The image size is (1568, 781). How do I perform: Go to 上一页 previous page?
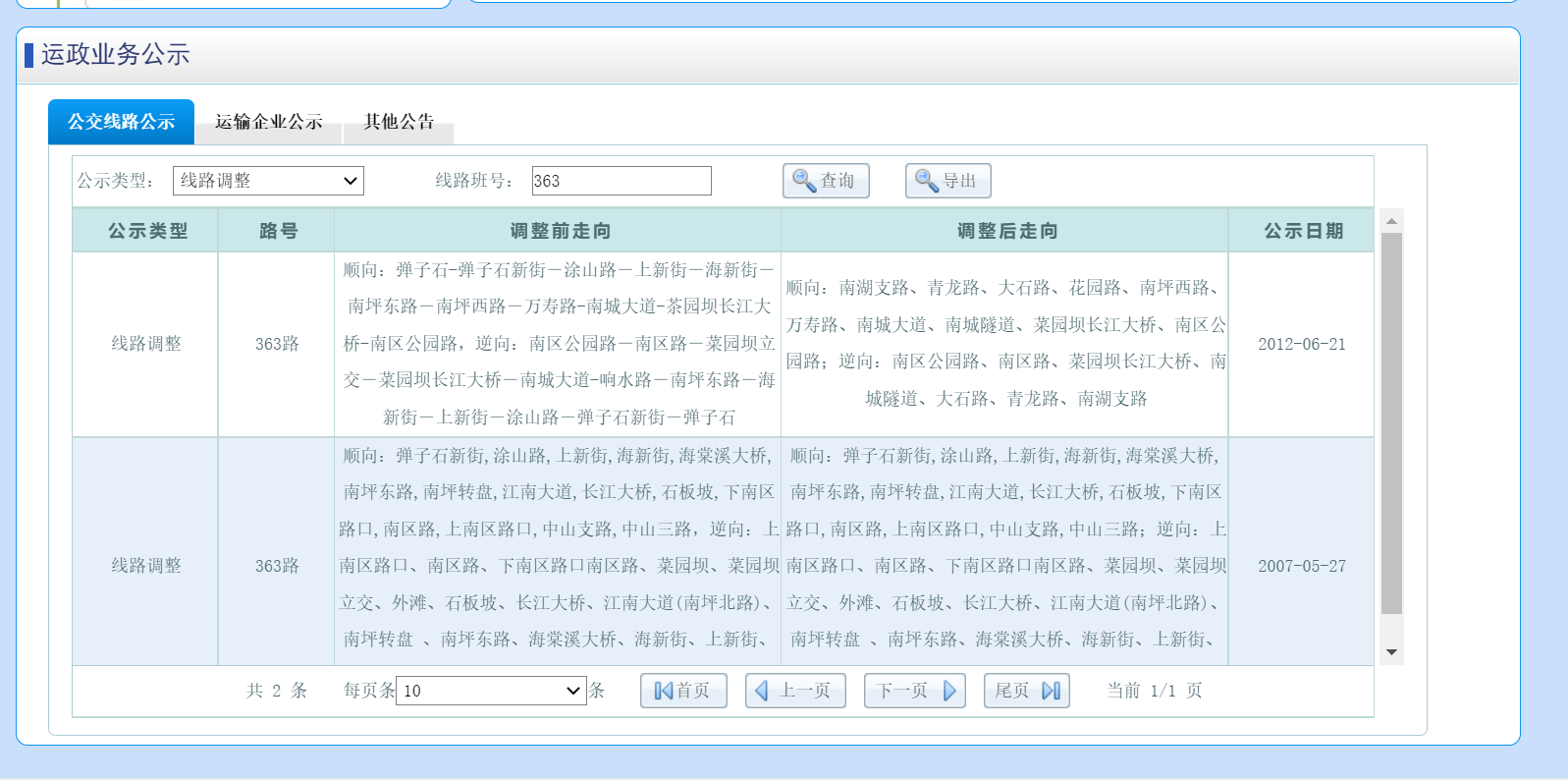pyautogui.click(x=795, y=691)
